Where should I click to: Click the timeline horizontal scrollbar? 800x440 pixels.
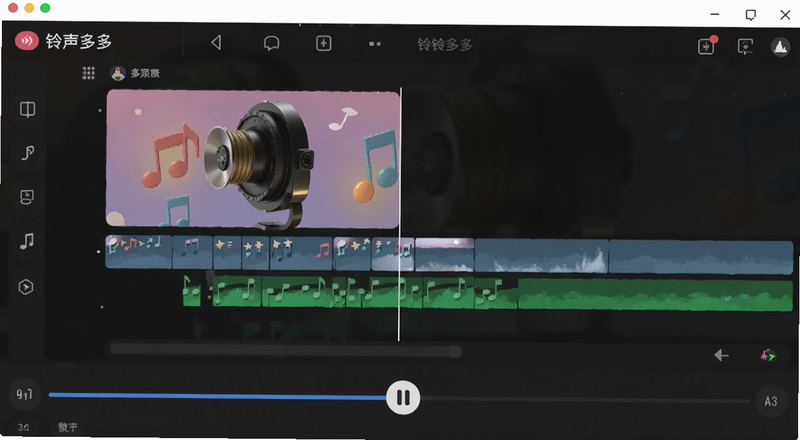(286, 351)
